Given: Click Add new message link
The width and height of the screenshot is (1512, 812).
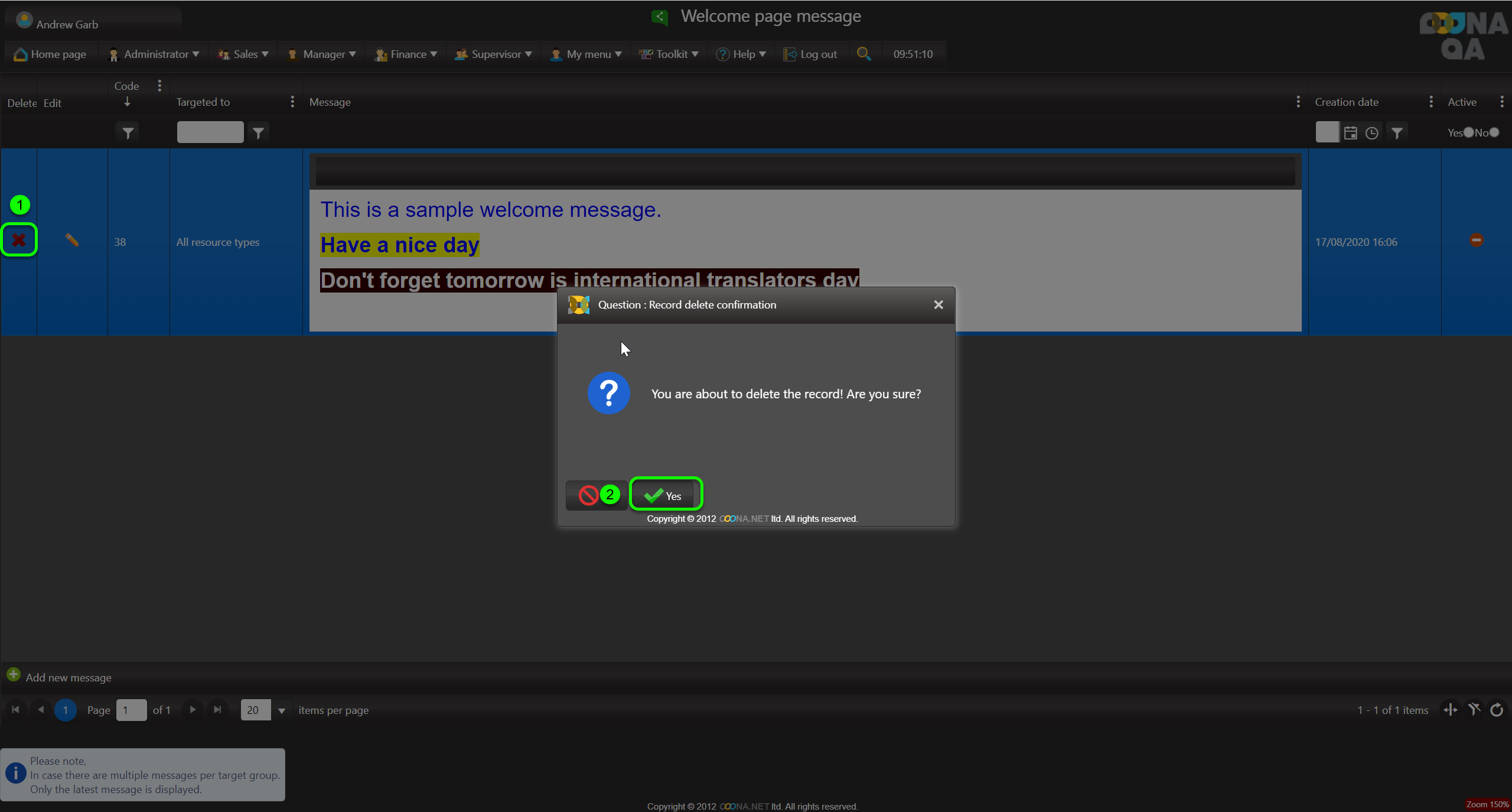Looking at the screenshot, I should click(68, 677).
